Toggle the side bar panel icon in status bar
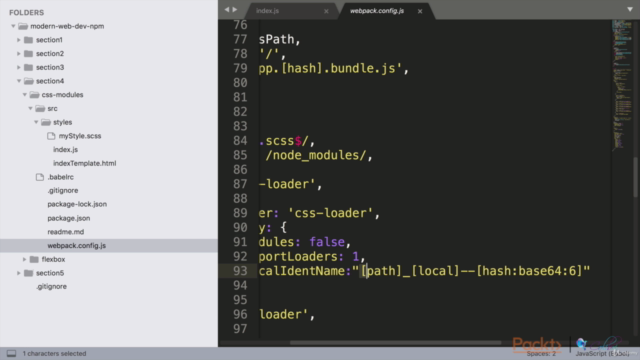This screenshot has height=360, width=640. (11, 353)
